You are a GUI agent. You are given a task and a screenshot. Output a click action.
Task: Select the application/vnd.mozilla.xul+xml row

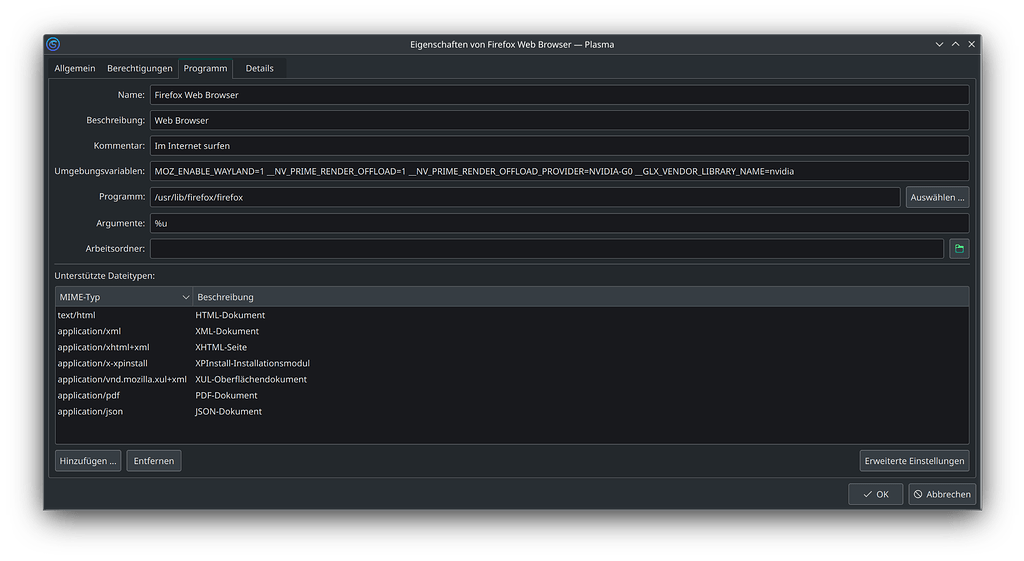tap(512, 379)
